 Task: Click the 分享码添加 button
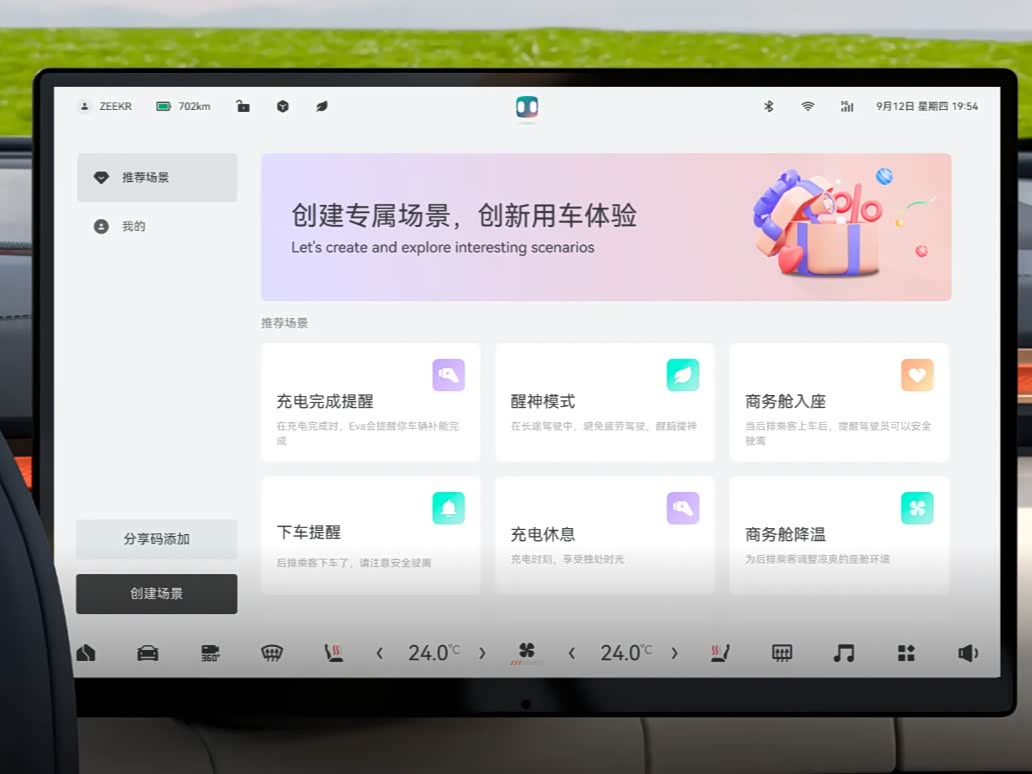157,539
